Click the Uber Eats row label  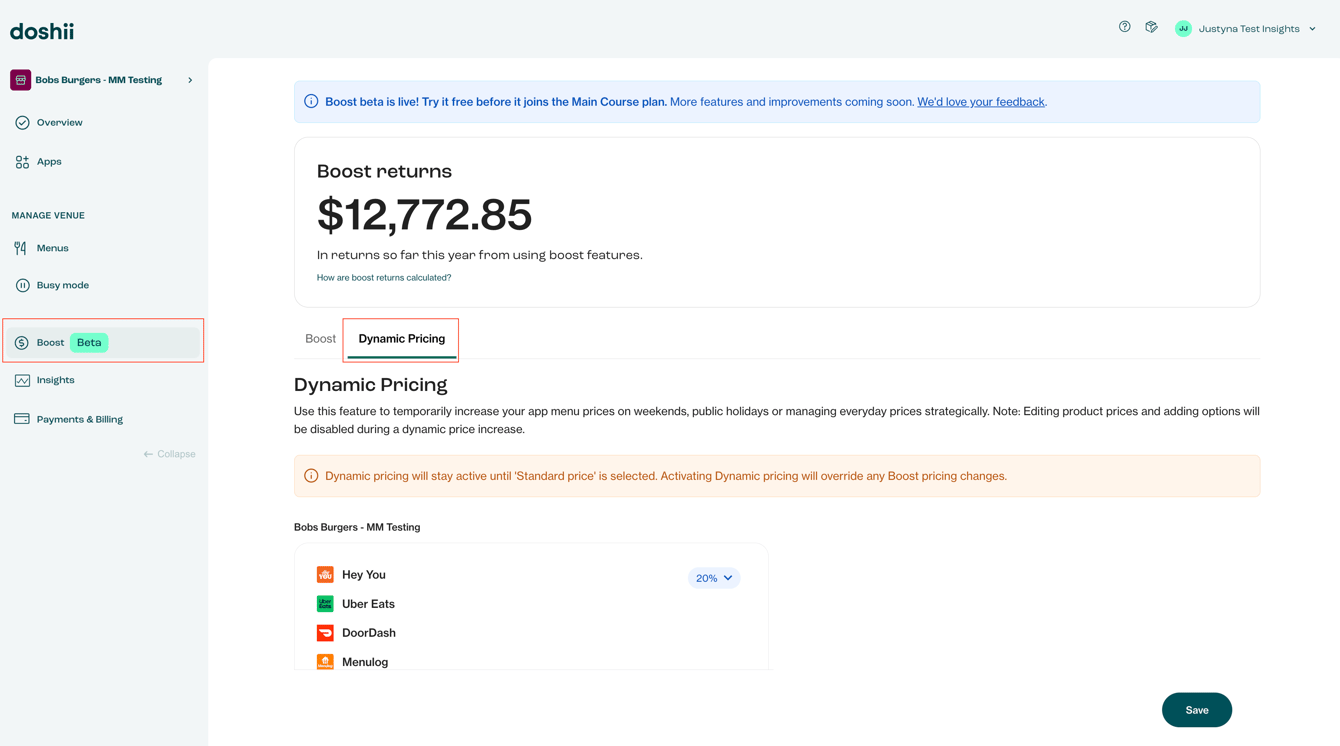pyautogui.click(x=368, y=604)
